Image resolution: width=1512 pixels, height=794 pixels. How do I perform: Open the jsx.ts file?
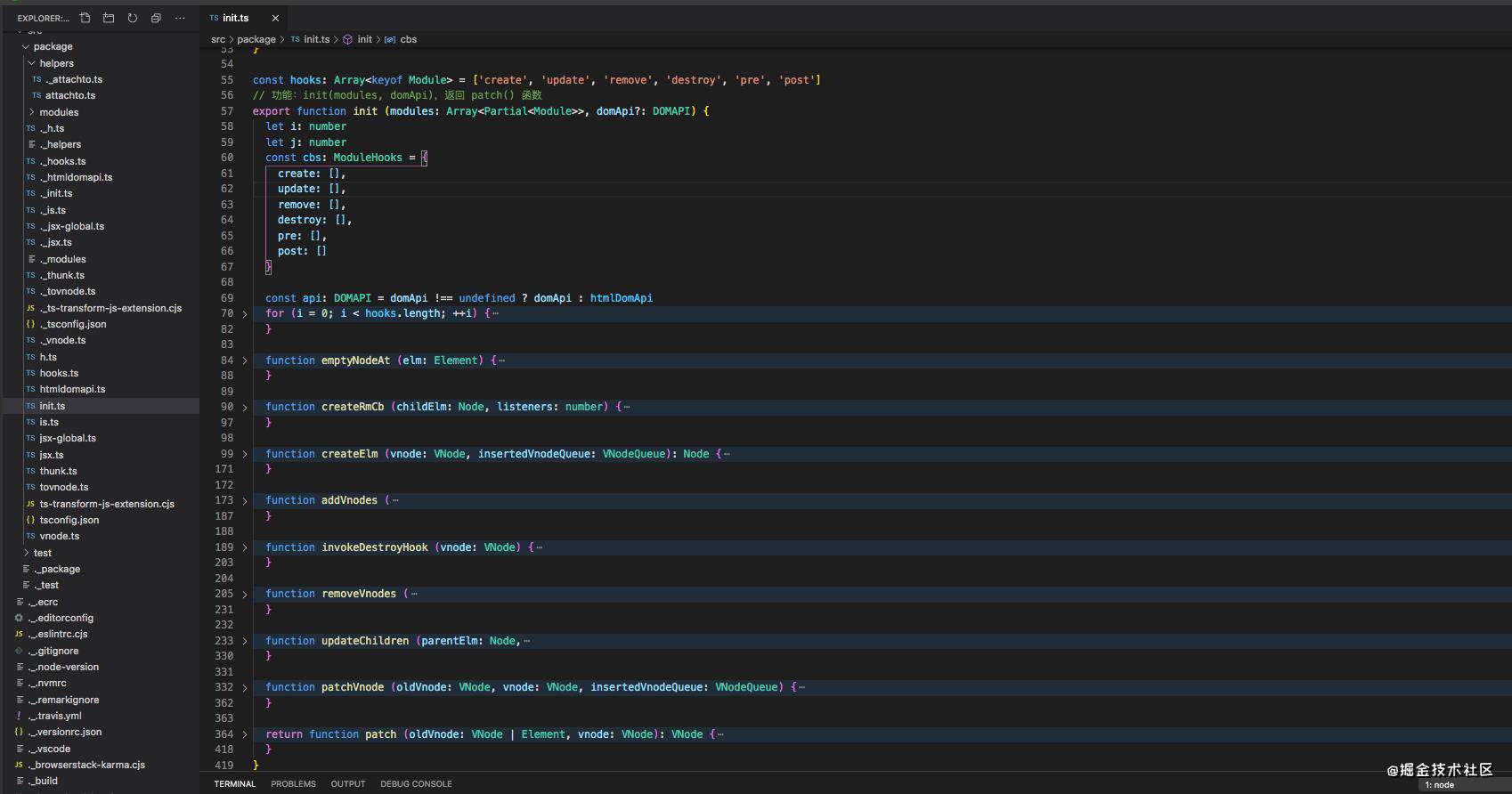pyautogui.click(x=52, y=455)
